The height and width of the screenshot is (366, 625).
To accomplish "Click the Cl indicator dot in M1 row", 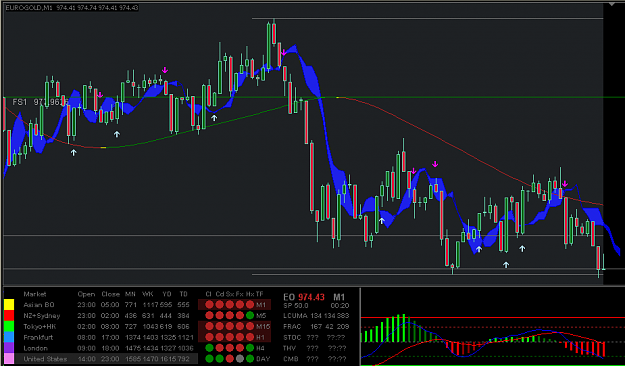I will (x=208, y=305).
